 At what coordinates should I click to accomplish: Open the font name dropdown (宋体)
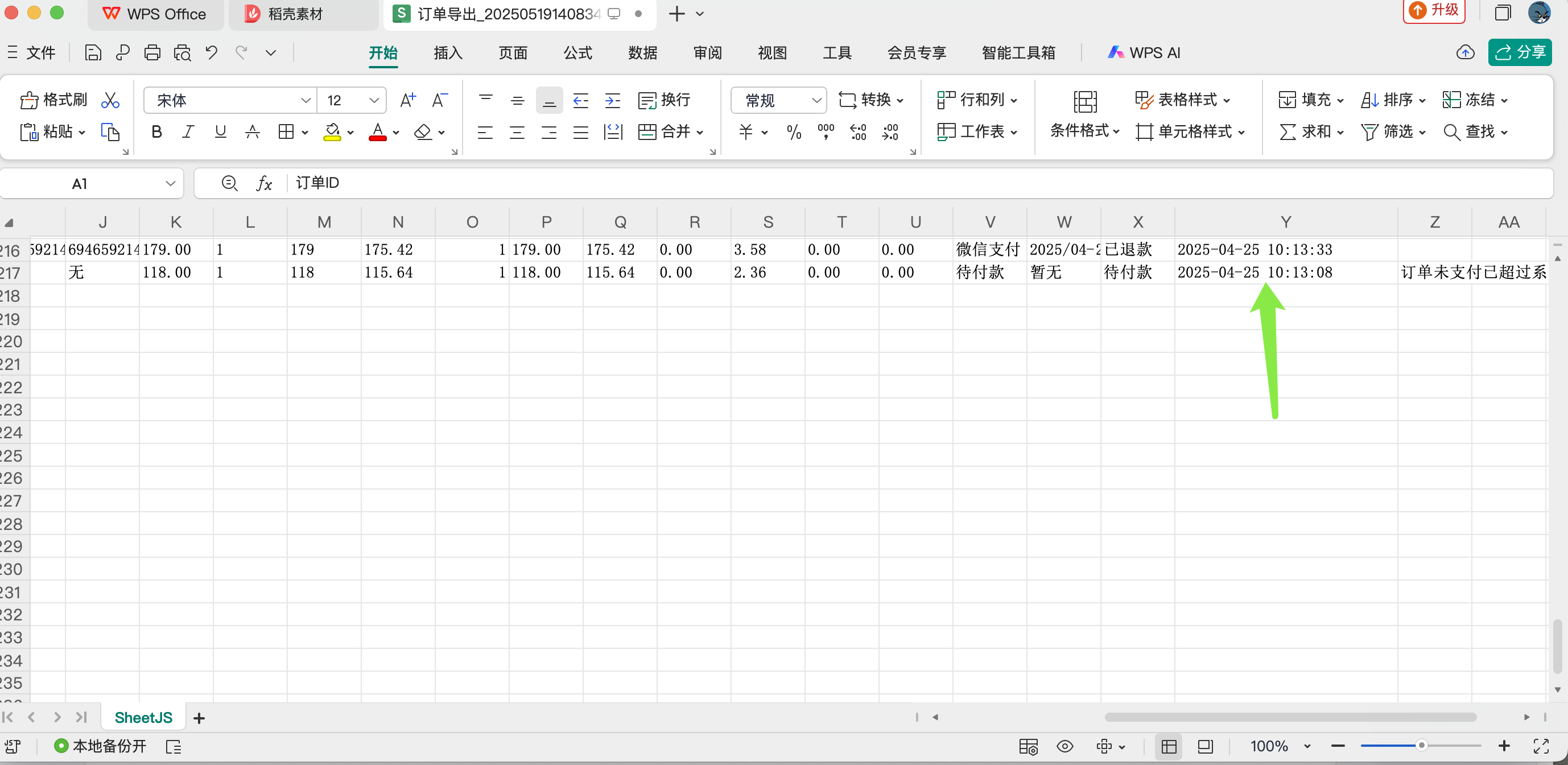306,101
